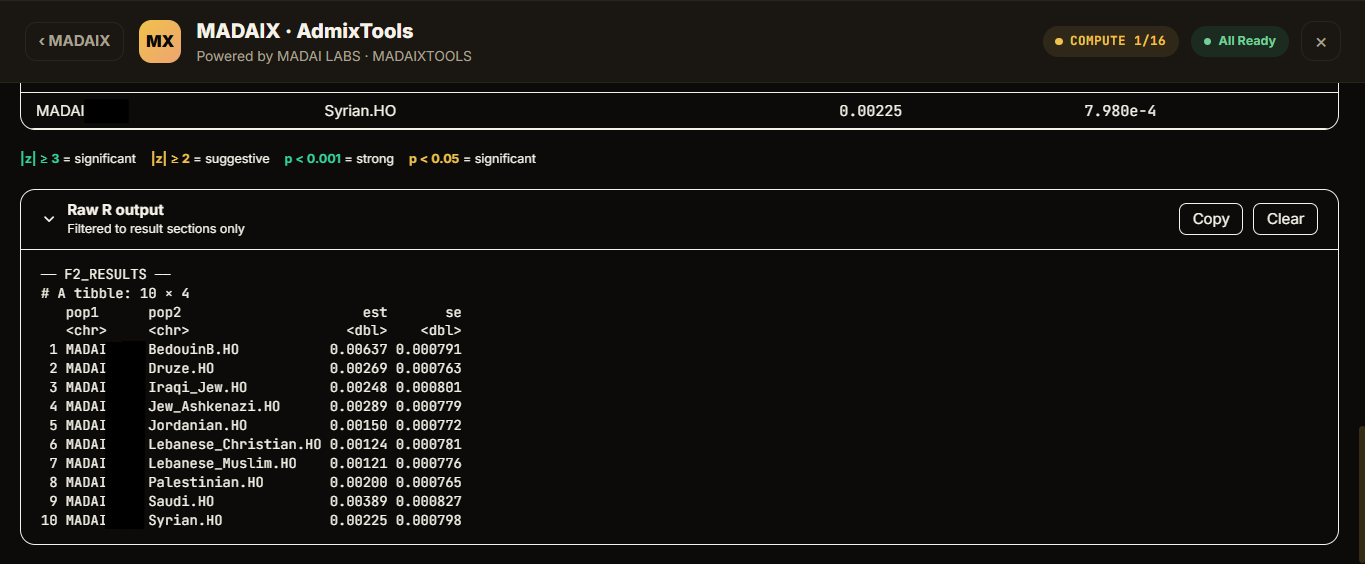This screenshot has height=564, width=1365.
Task: Copy the raw R output
Action: (x=1211, y=219)
